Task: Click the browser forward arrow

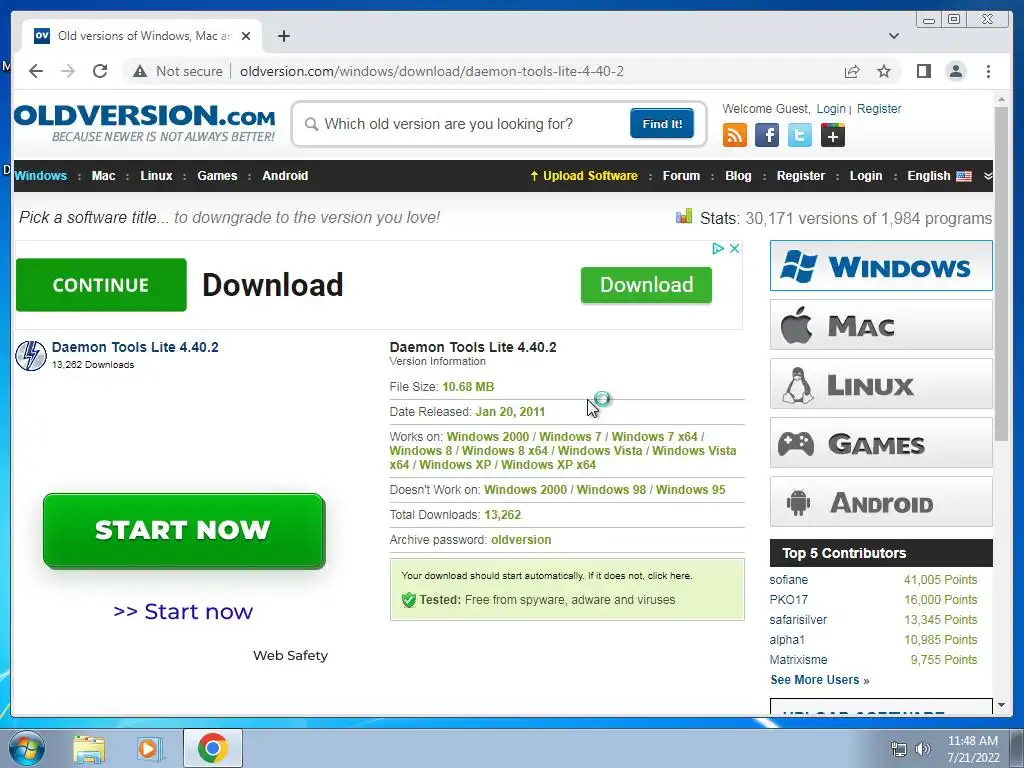Action: tap(68, 71)
